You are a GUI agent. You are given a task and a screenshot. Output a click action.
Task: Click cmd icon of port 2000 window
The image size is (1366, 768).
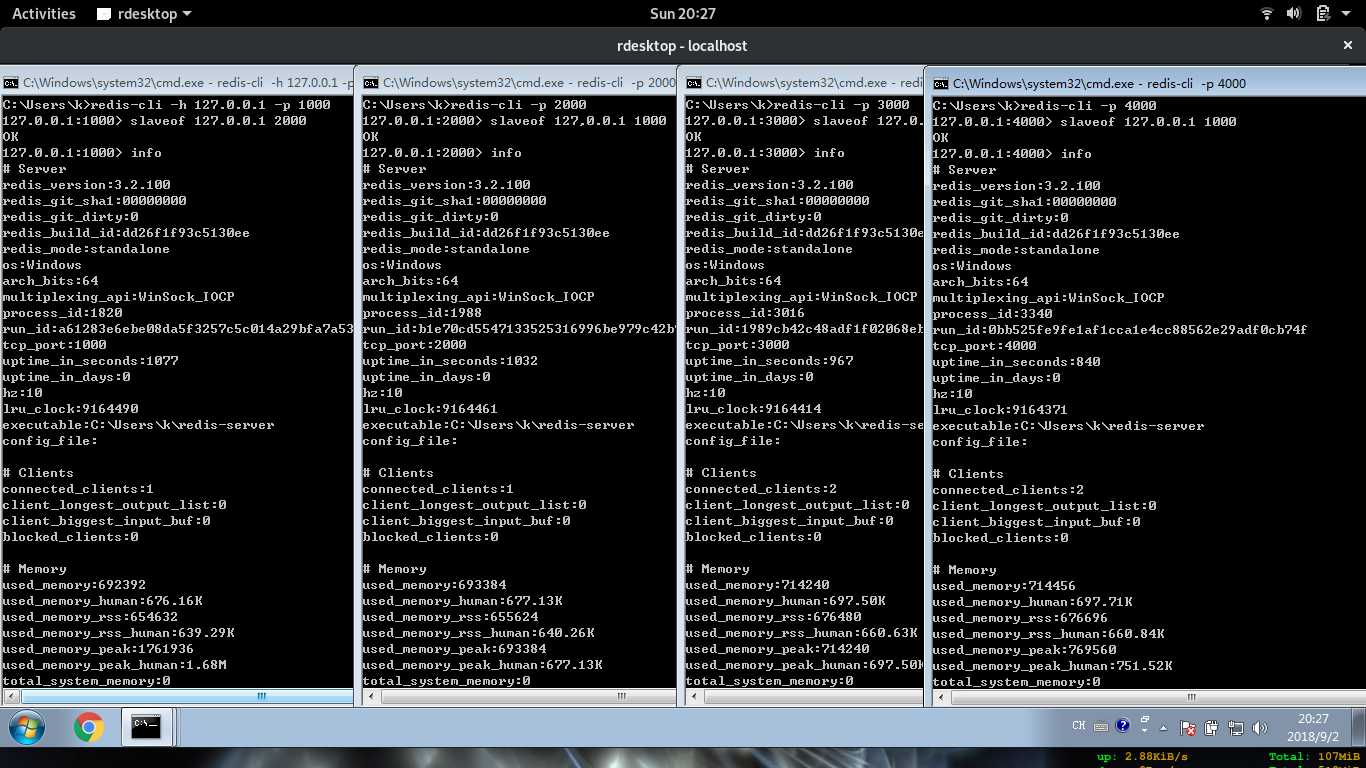click(x=371, y=83)
